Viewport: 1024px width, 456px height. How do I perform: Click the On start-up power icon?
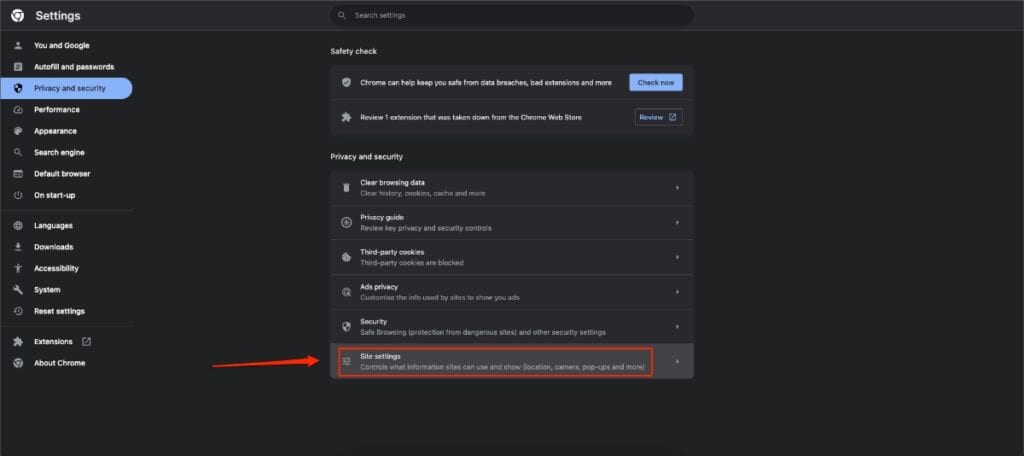tap(18, 195)
